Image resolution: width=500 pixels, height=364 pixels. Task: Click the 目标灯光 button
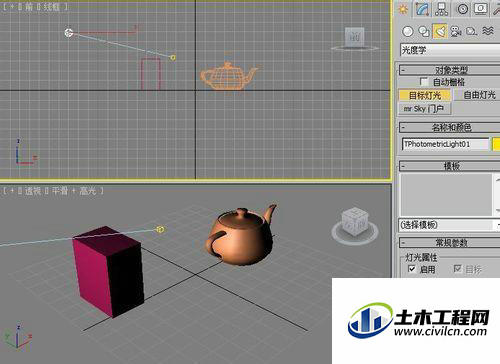pos(425,95)
